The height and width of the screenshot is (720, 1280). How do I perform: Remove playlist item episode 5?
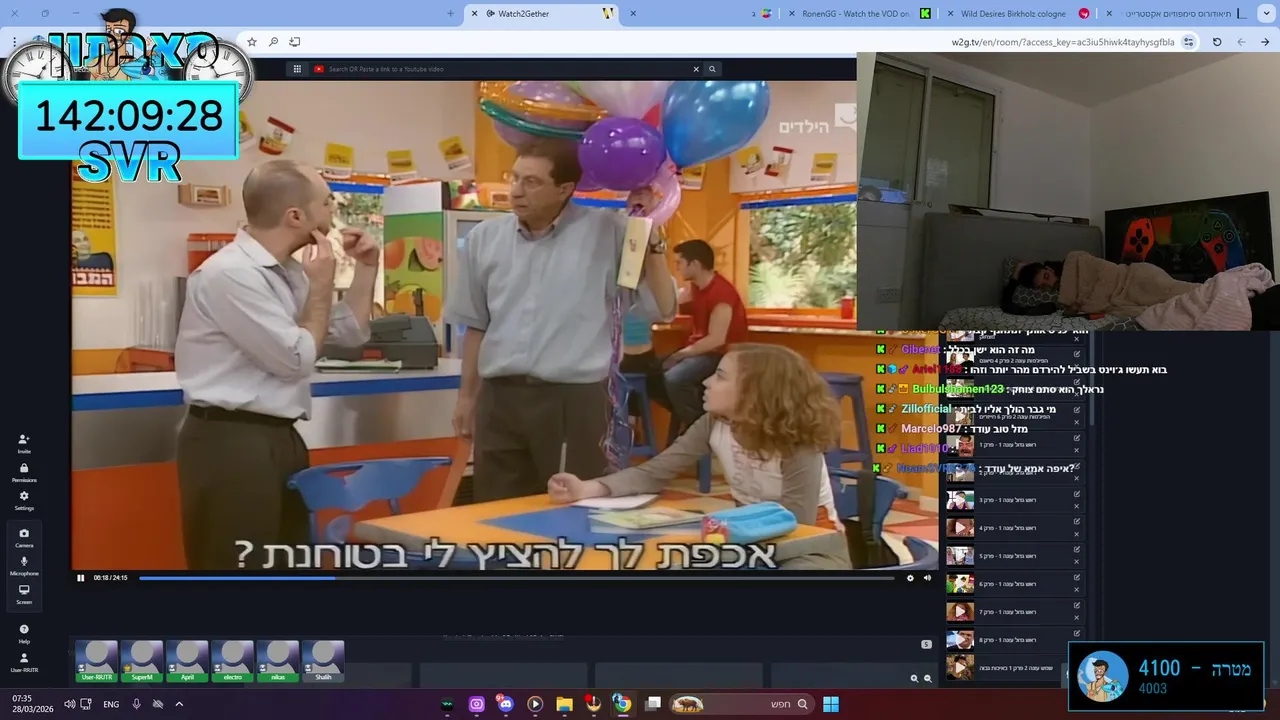(x=1077, y=562)
